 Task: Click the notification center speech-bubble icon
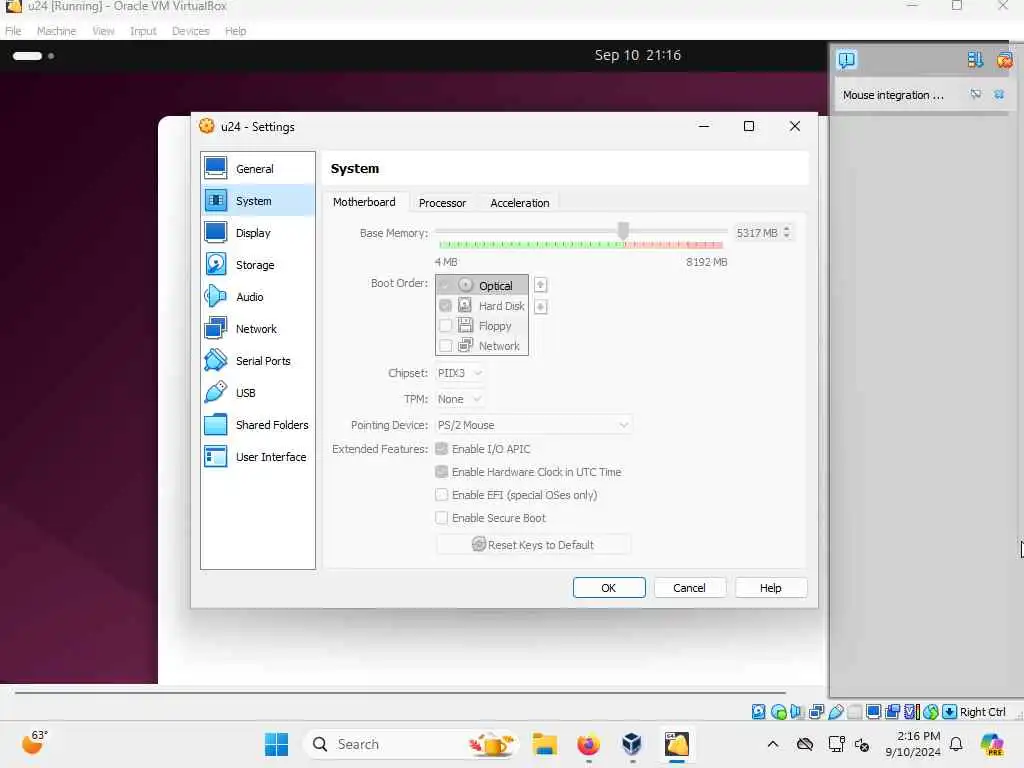click(847, 60)
